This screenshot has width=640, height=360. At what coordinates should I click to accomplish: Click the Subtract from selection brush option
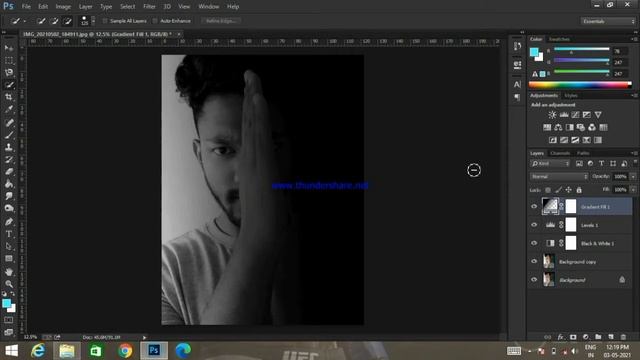pos(67,21)
